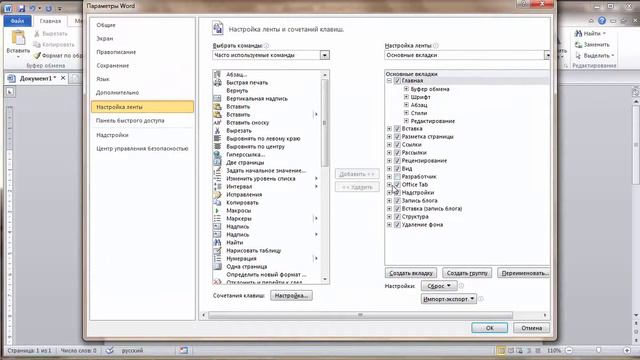Click the Save icon in Word title bar
This screenshot has width=640, height=360.
pyautogui.click(x=21, y=8)
